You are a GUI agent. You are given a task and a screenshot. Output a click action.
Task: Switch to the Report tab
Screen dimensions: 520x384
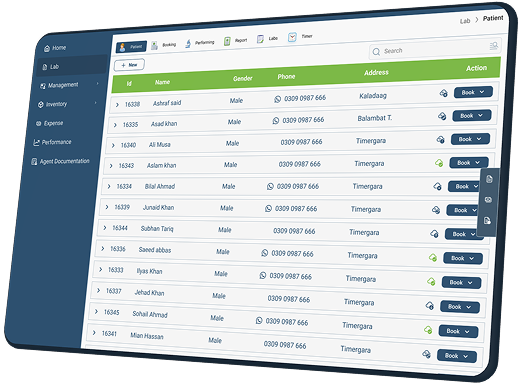236,41
